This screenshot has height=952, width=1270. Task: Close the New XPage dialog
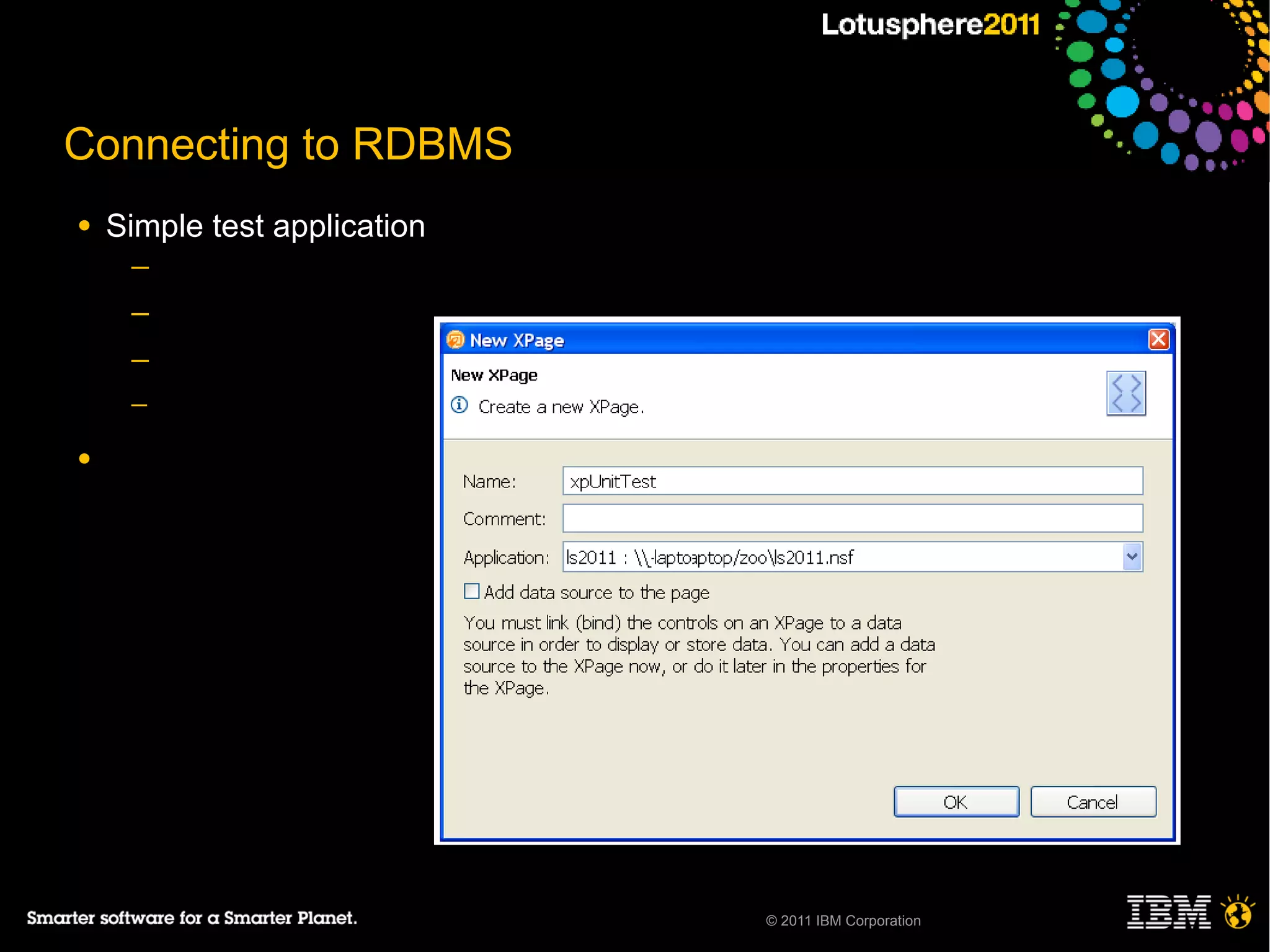pyautogui.click(x=1158, y=339)
